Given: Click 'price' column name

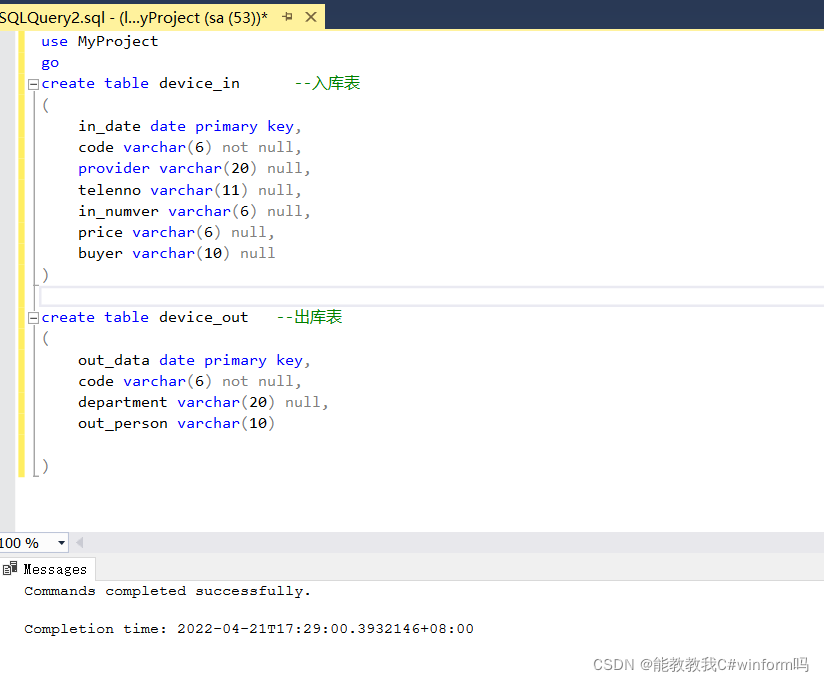Looking at the screenshot, I should (100, 232).
